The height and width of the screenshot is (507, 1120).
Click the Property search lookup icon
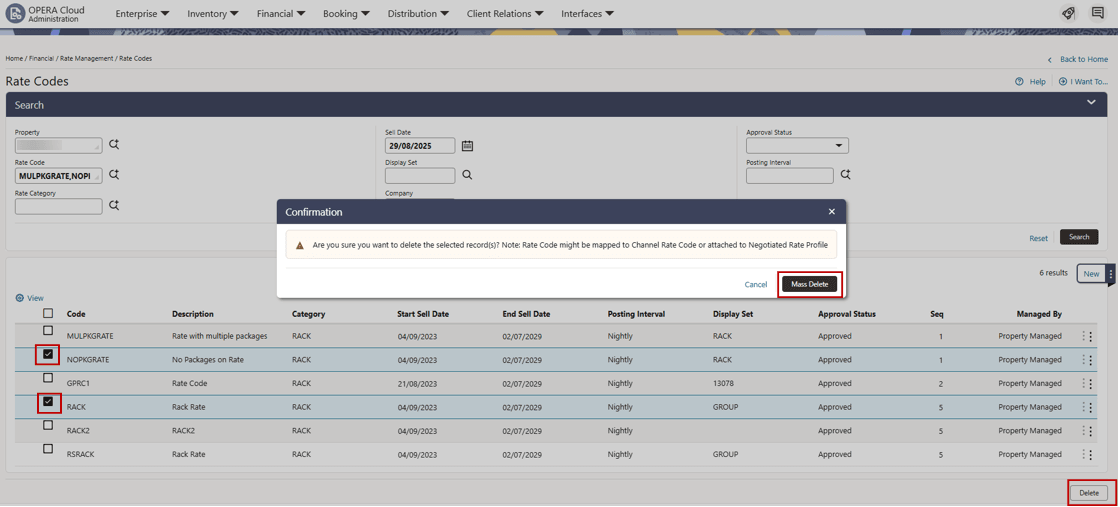tap(114, 145)
